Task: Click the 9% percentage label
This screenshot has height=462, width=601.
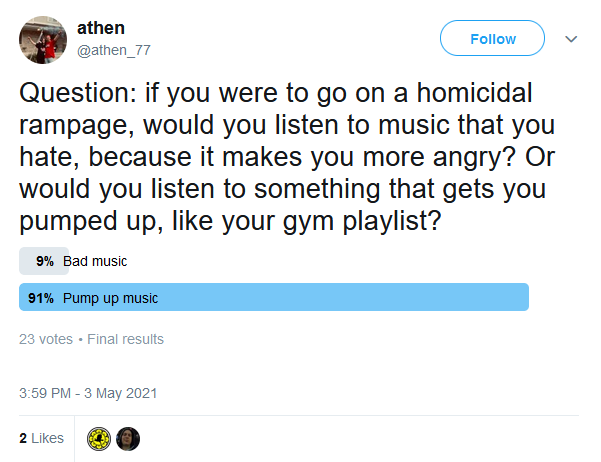Action: [x=45, y=261]
